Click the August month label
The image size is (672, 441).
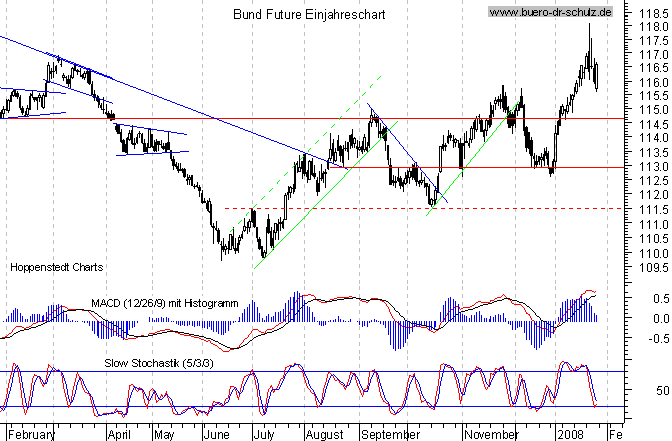pos(324,434)
